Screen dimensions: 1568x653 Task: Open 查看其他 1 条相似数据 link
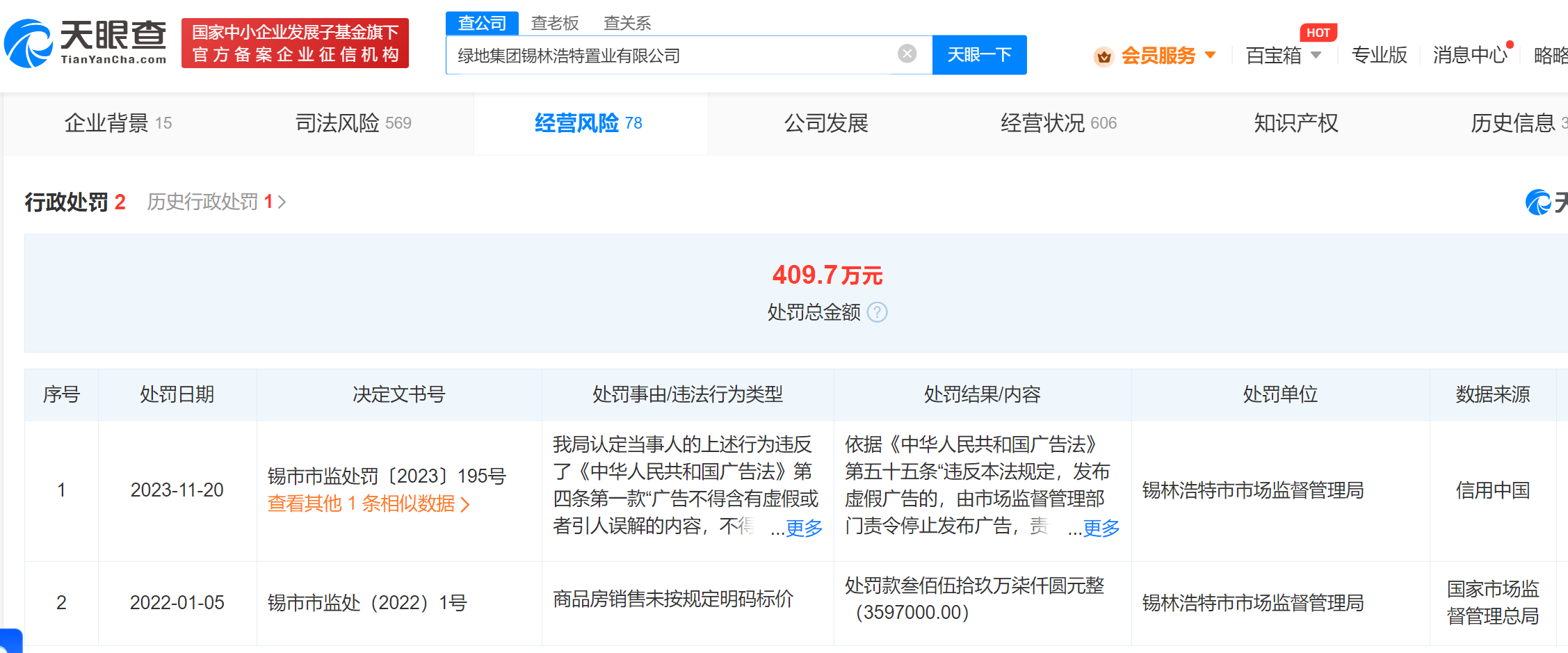pyautogui.click(x=369, y=503)
